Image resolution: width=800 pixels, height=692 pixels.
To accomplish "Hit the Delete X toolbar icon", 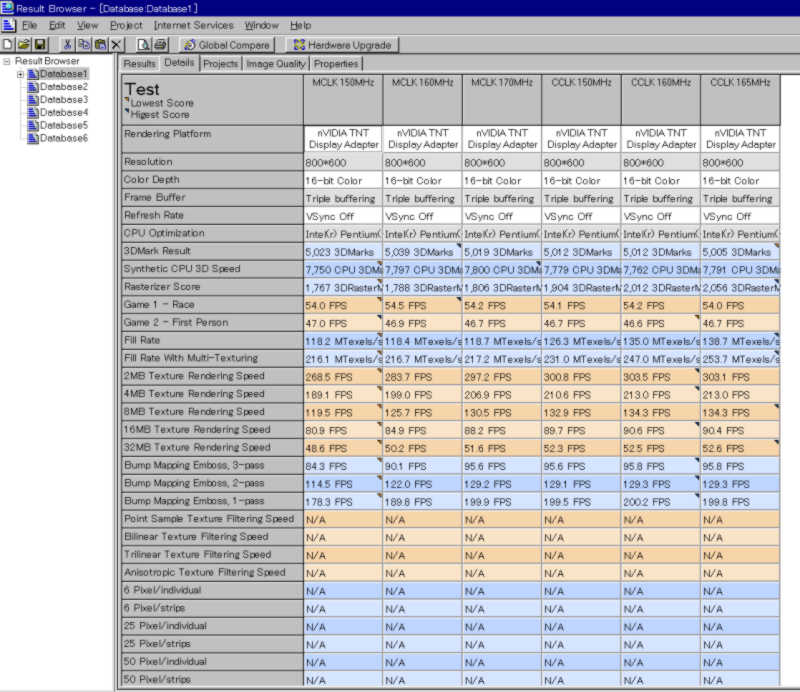I will pos(117,45).
